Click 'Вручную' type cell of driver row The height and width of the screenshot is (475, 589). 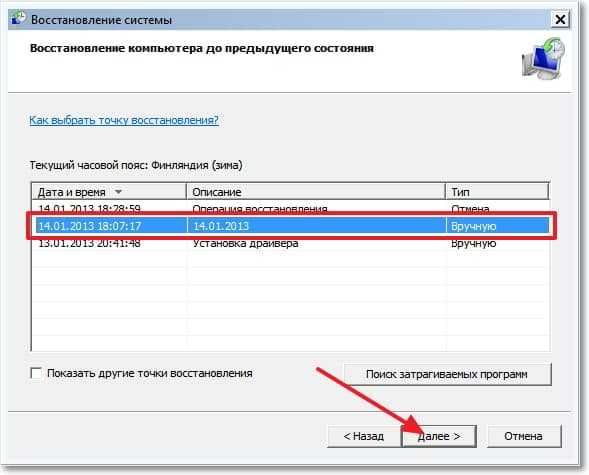[473, 243]
